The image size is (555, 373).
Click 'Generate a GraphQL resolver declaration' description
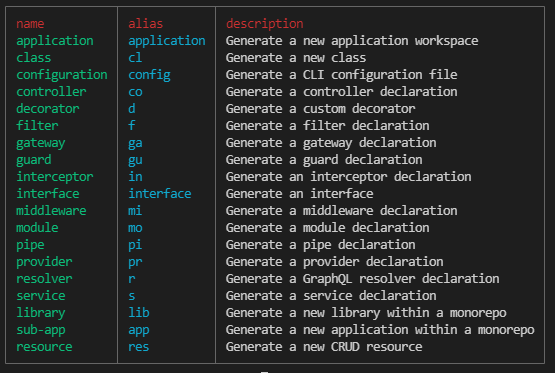pyautogui.click(x=362, y=279)
